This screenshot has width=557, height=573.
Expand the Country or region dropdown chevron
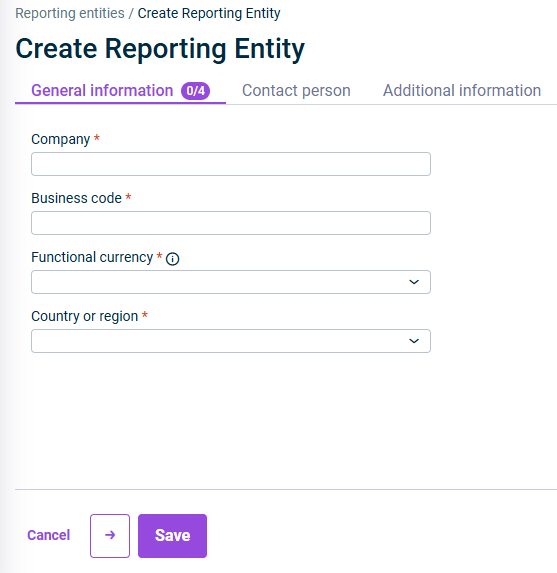point(414,341)
